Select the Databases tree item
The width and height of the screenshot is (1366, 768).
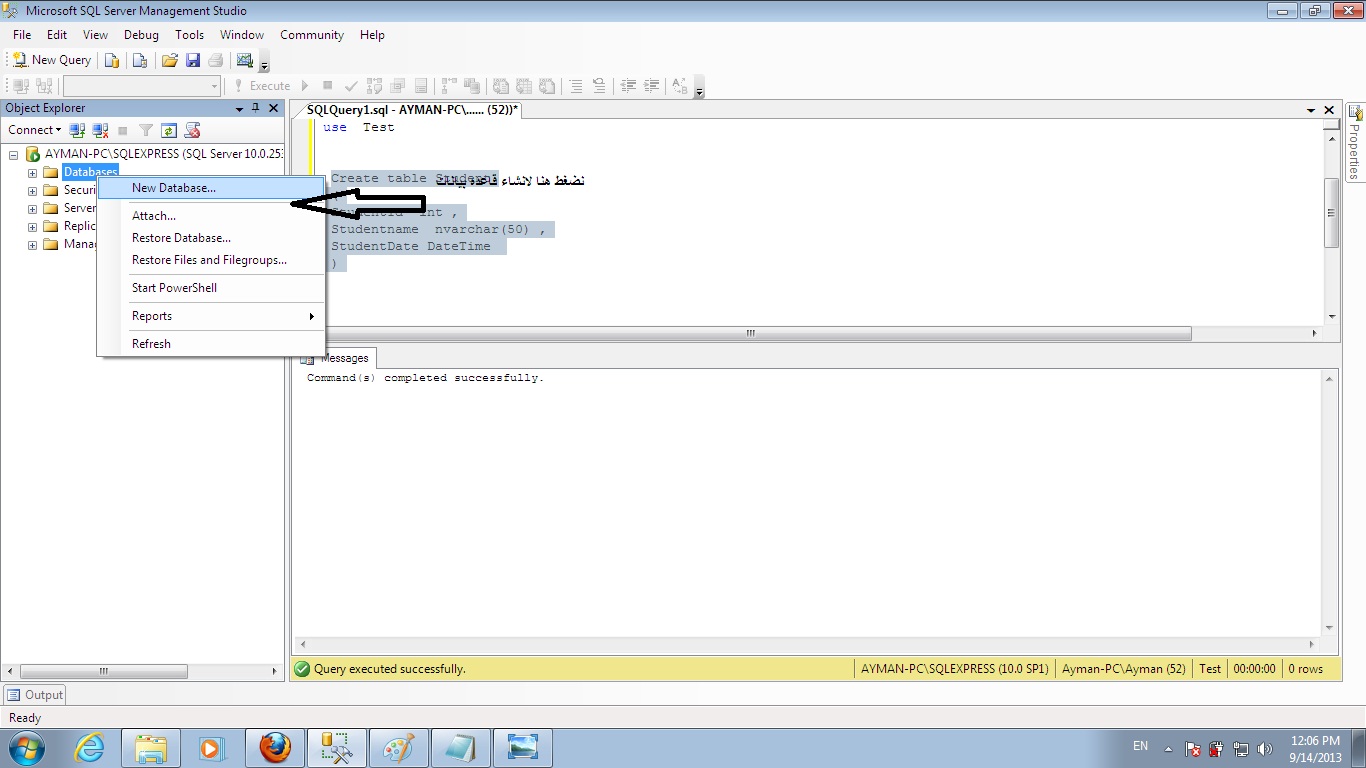tap(90, 172)
